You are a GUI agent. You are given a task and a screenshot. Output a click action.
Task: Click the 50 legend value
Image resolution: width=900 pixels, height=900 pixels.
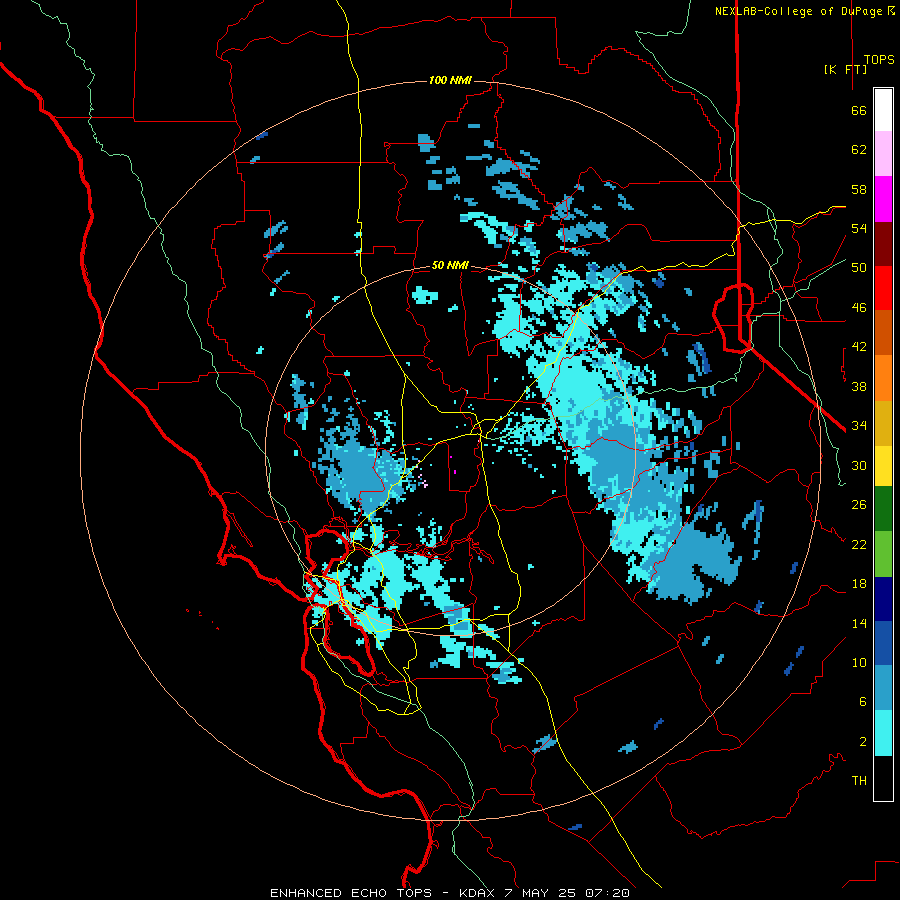859,268
